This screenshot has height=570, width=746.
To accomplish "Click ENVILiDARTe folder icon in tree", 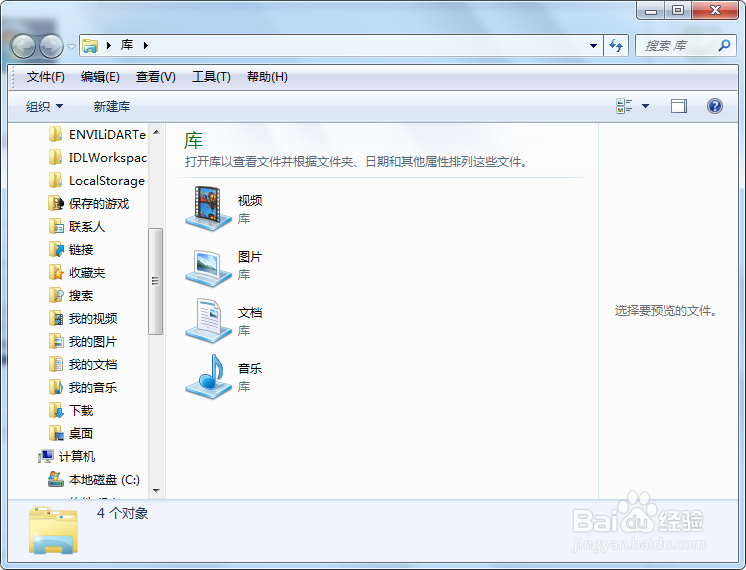I will [55, 134].
